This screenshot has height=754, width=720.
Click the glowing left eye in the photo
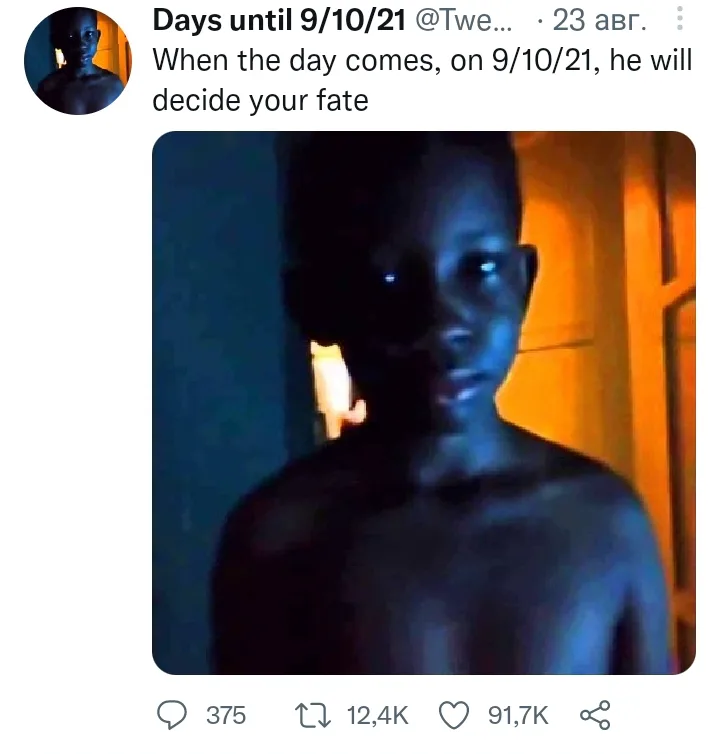coord(390,277)
